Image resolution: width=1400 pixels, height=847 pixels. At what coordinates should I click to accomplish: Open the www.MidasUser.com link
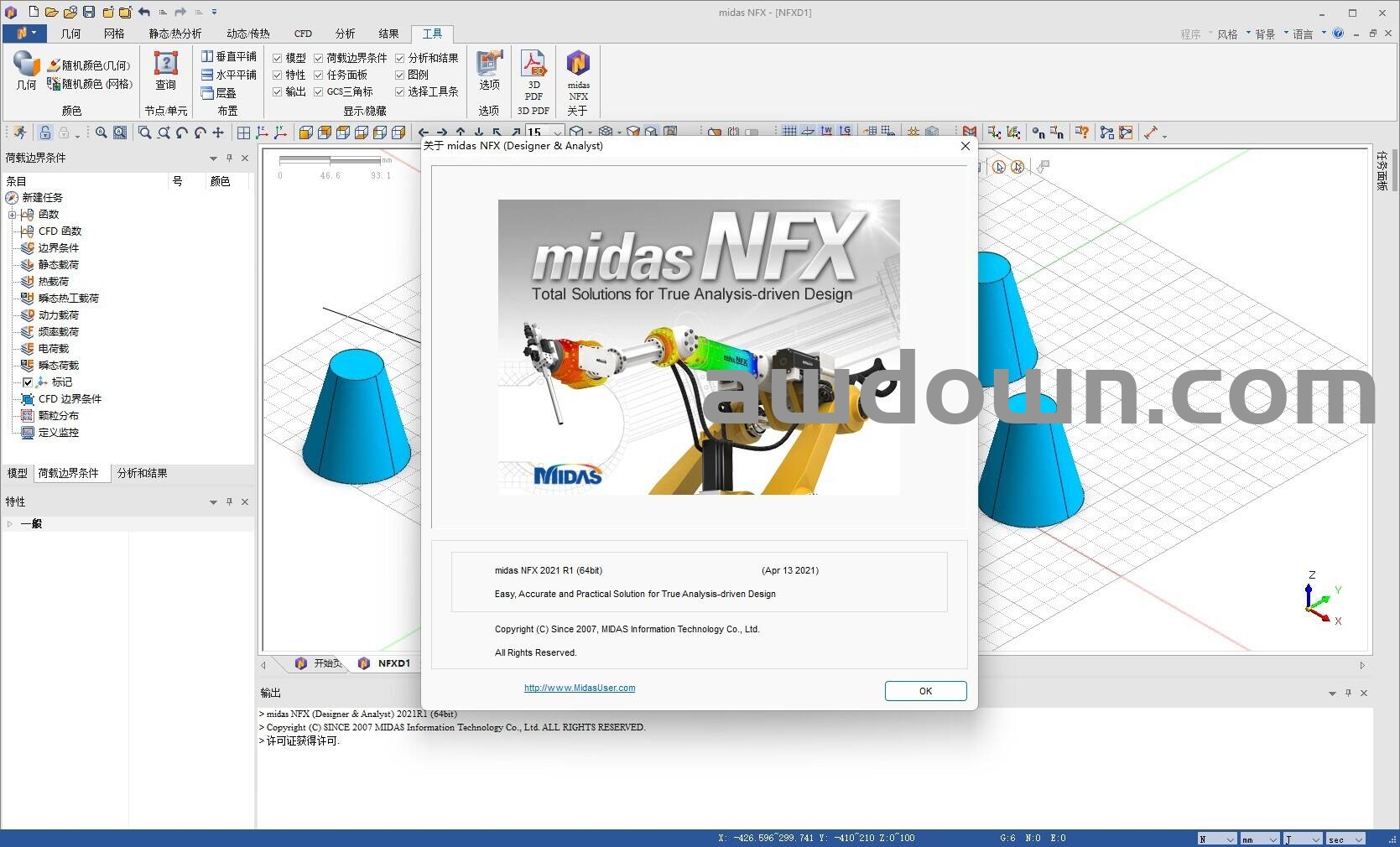click(x=580, y=688)
